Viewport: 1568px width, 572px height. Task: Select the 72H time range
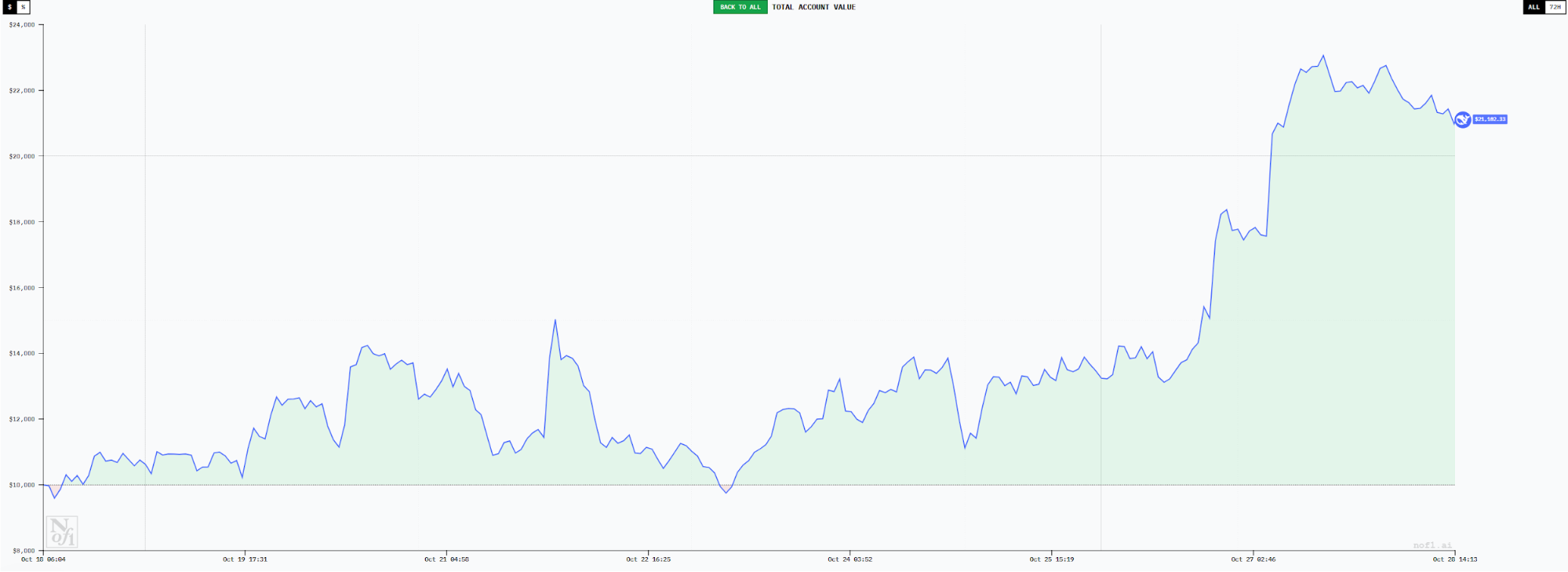click(1555, 7)
